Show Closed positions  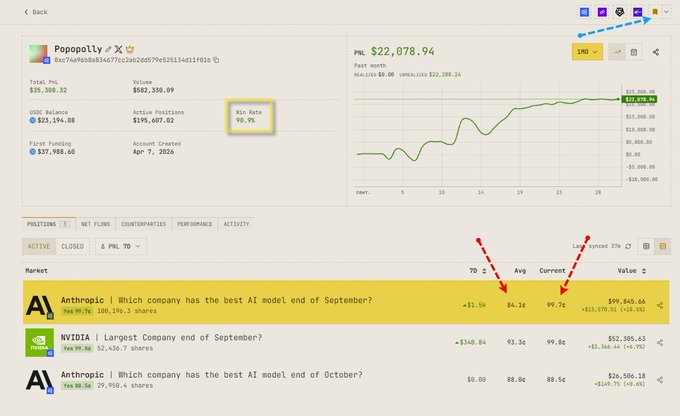click(72, 246)
